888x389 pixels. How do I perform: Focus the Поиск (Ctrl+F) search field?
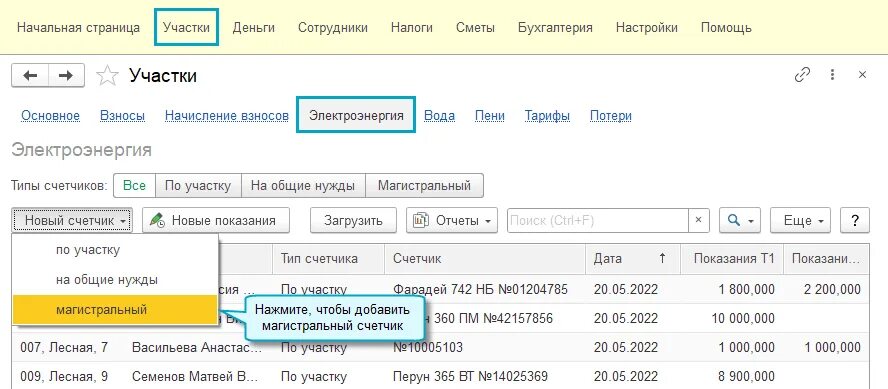597,220
